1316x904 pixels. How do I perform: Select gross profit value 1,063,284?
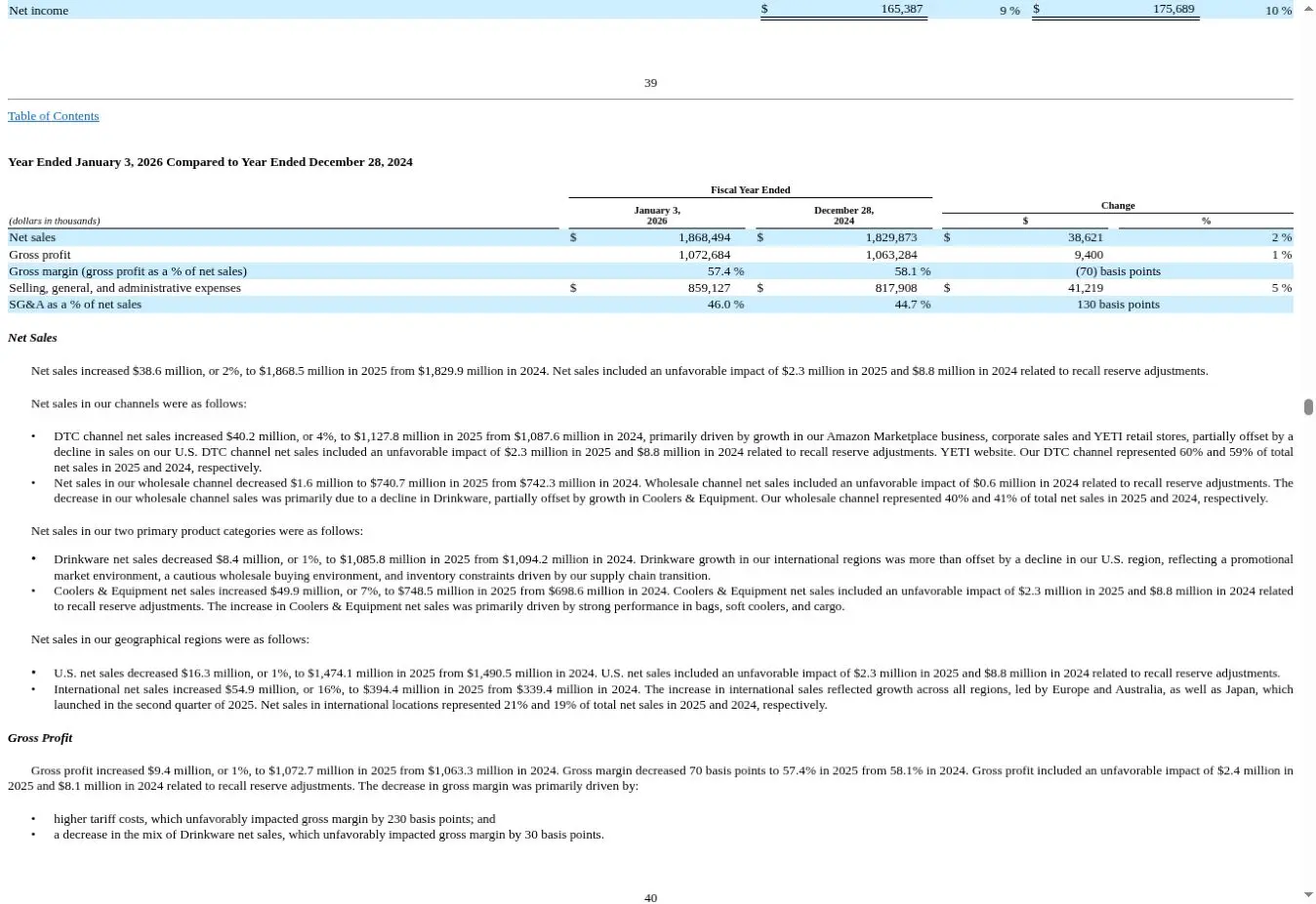pyautogui.click(x=890, y=255)
